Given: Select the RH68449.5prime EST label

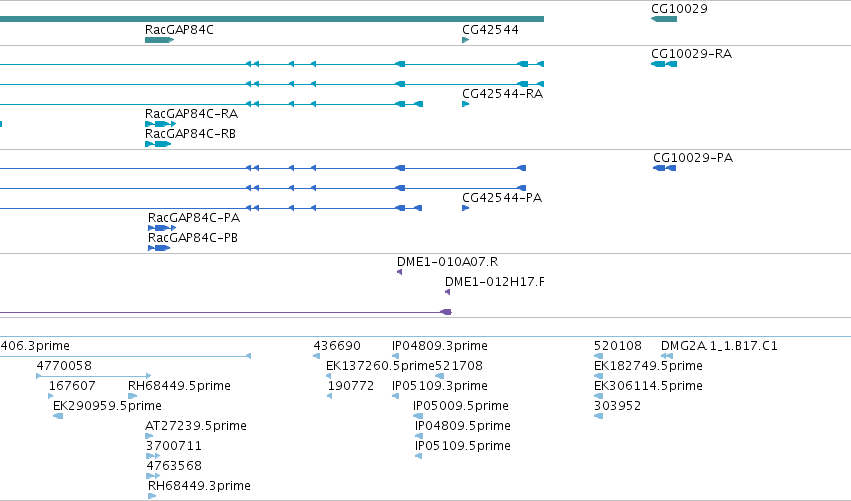Looking at the screenshot, I should click(179, 386).
